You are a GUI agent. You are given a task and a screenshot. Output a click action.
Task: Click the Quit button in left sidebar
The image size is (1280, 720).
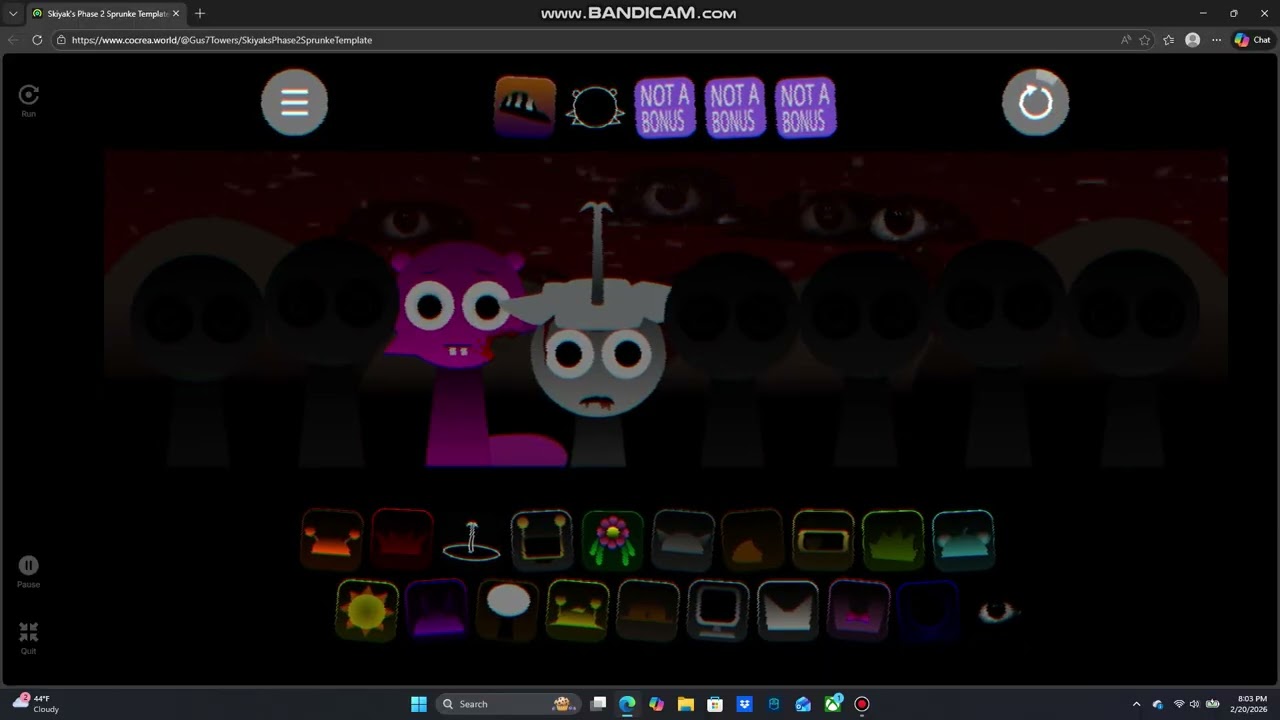tap(28, 638)
